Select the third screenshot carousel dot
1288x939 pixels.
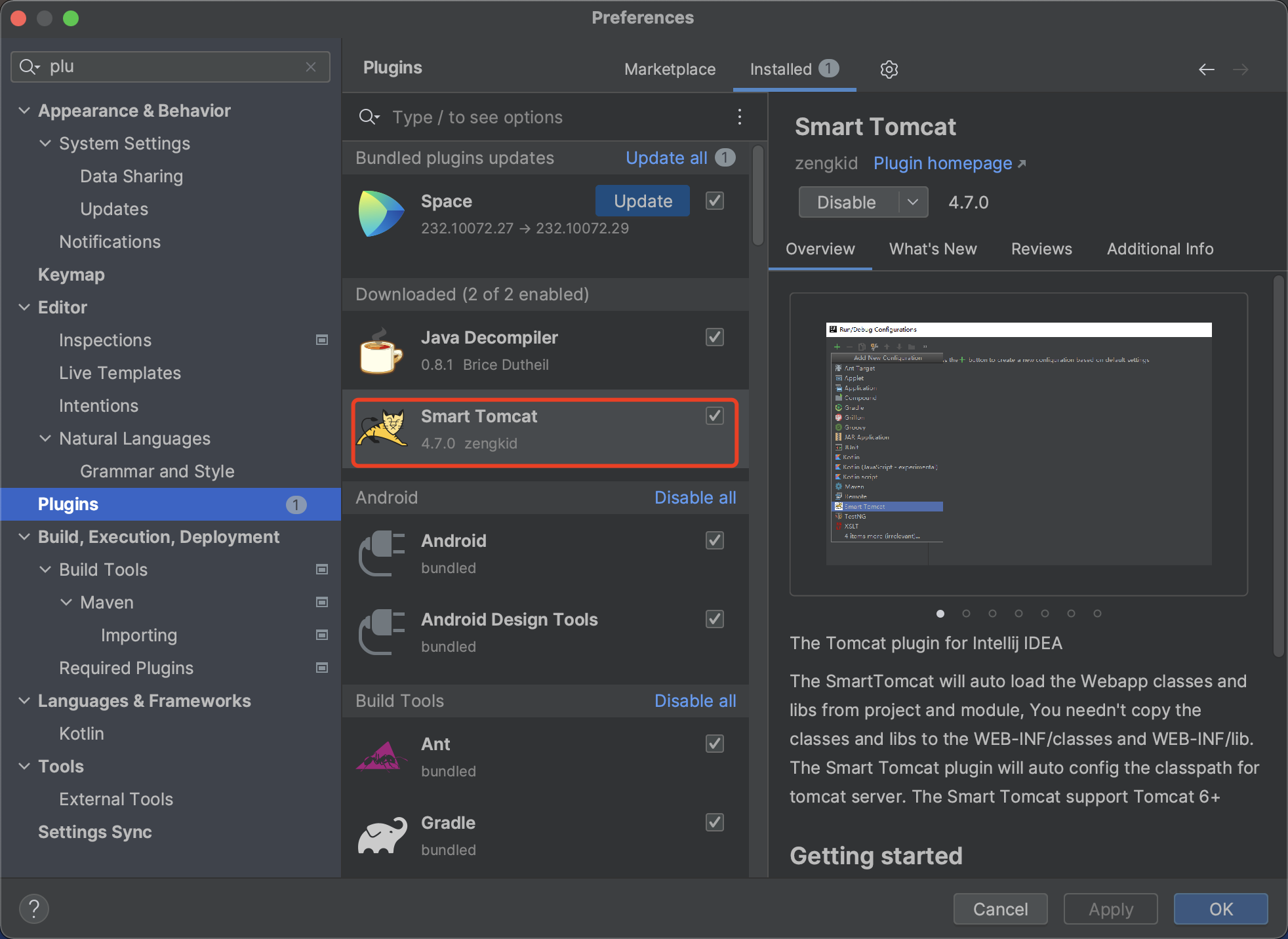click(992, 614)
